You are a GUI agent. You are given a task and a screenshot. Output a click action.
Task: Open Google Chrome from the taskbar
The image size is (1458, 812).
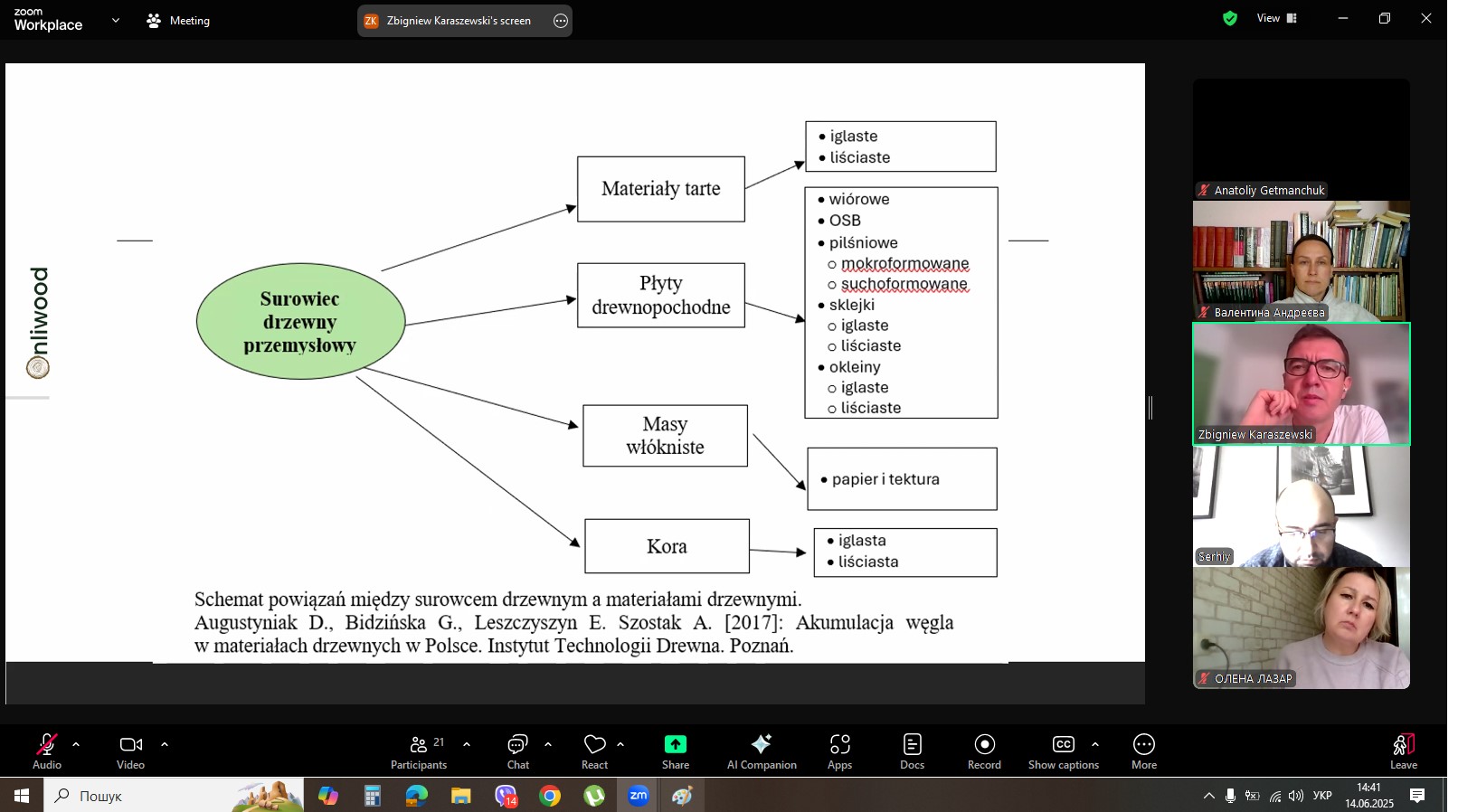tap(550, 796)
